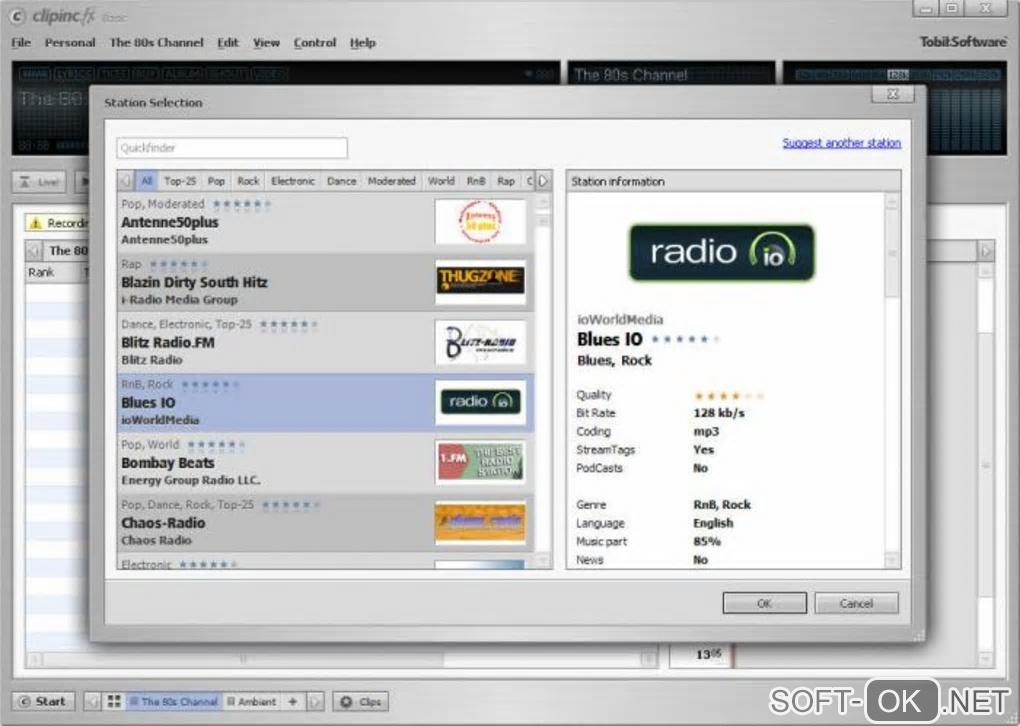
Task: Click the bottom channel tabs left arrow
Action: pyautogui.click(x=92, y=701)
